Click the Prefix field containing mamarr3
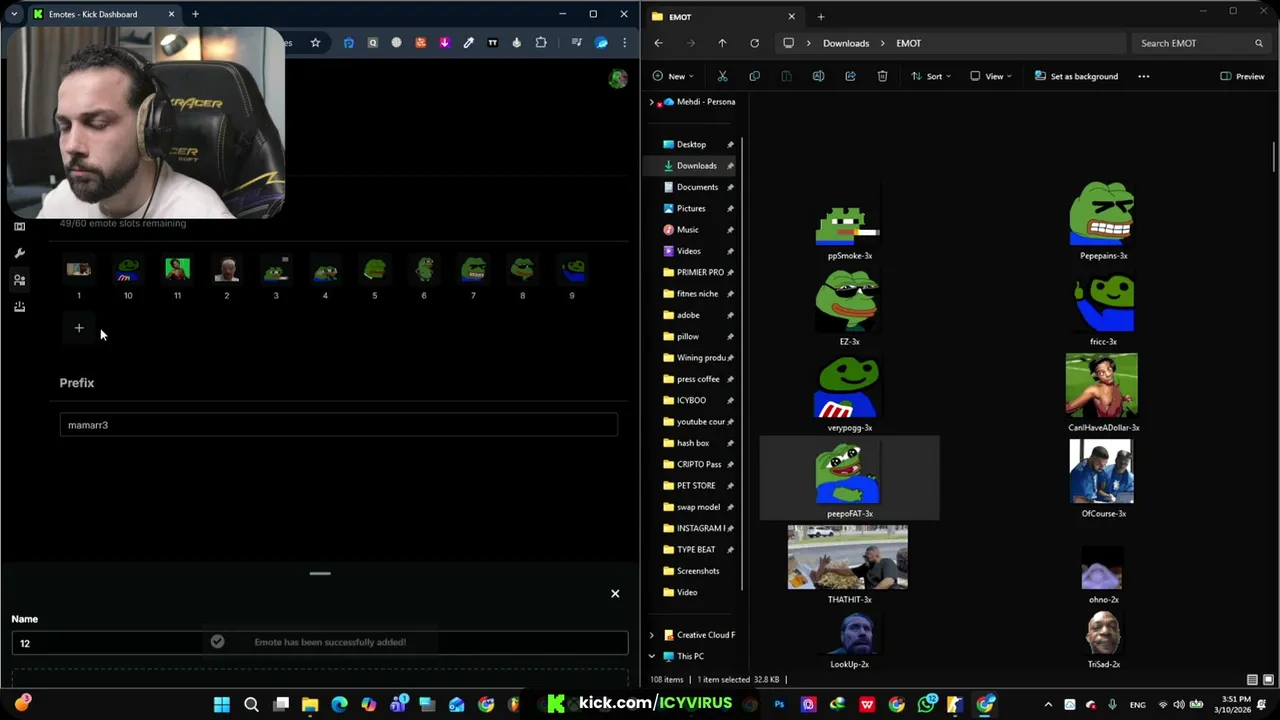Image resolution: width=1280 pixels, height=720 pixels. (x=338, y=425)
